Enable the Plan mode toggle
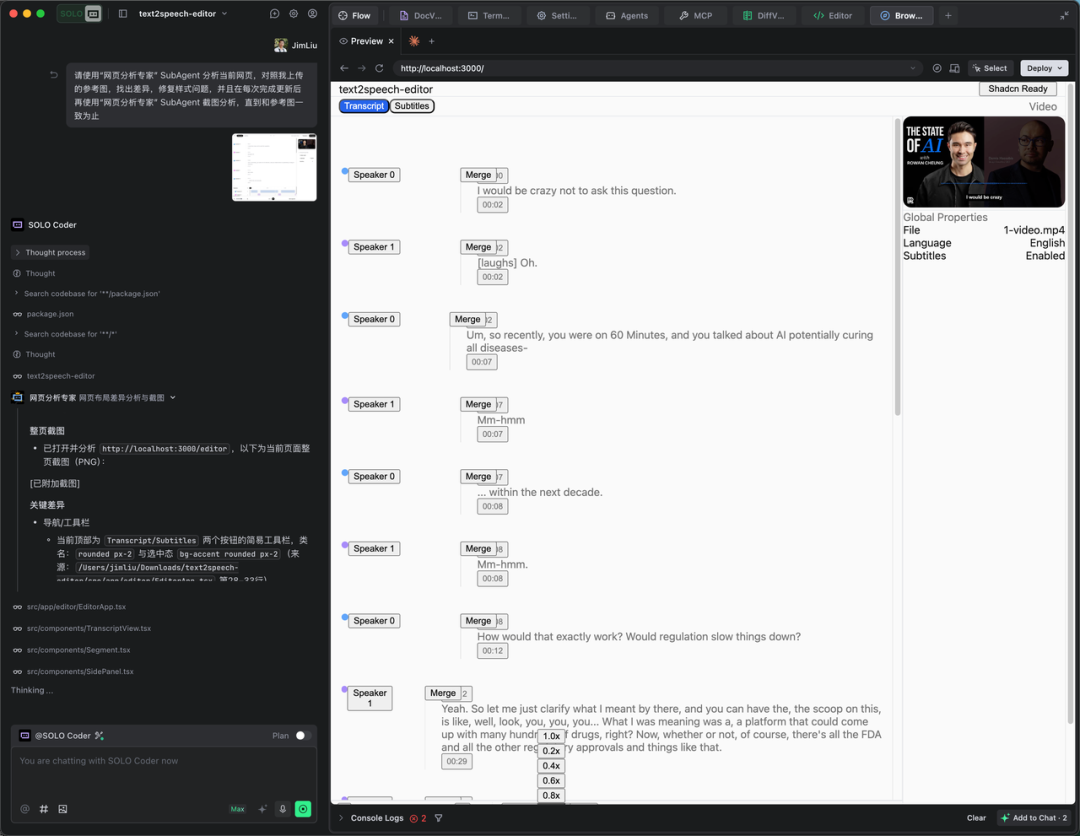Screen dimensions: 1080x836 302,736
